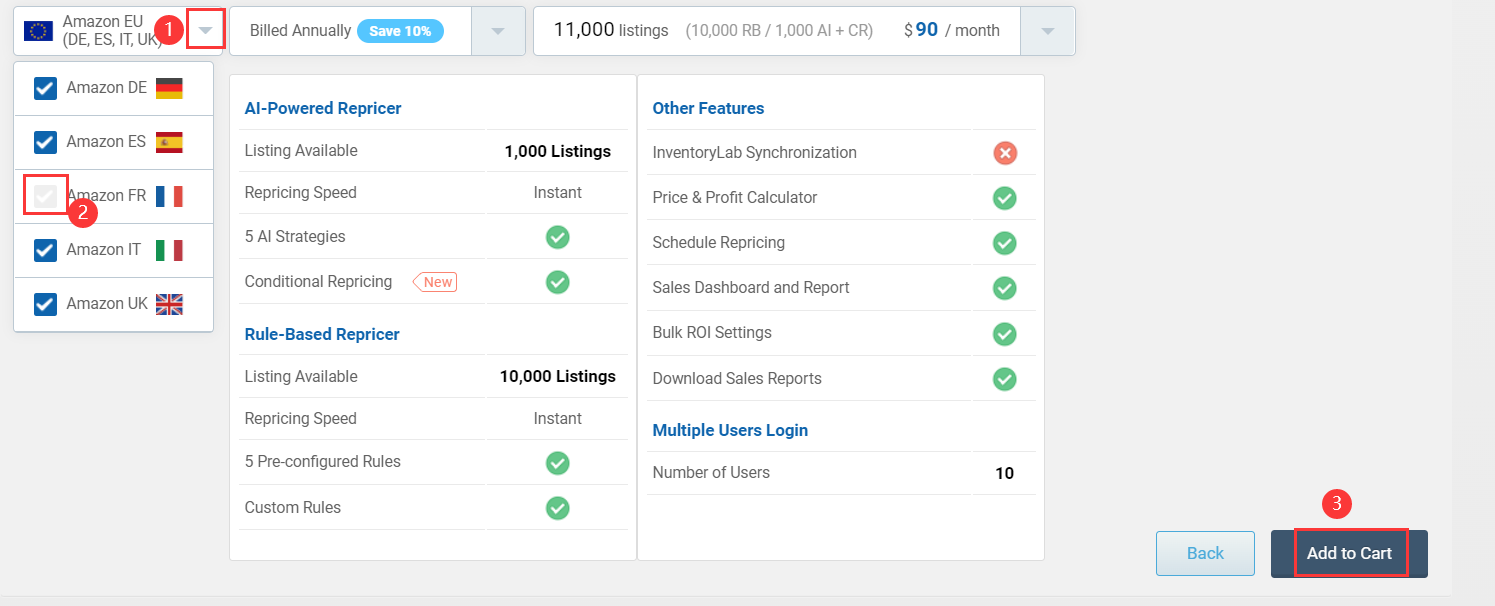The image size is (1495, 606).
Task: Uncheck the Amazon ES checkbox
Action: coord(45,142)
